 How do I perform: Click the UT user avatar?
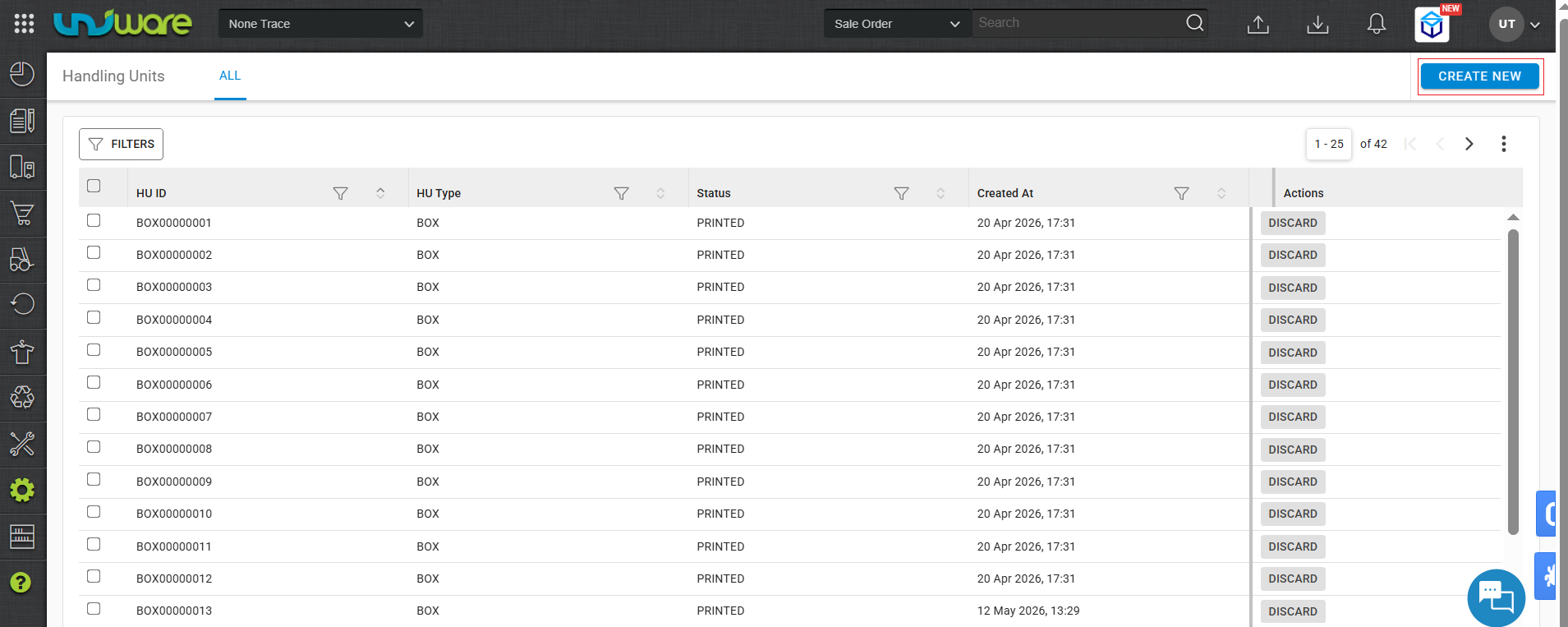(1506, 25)
